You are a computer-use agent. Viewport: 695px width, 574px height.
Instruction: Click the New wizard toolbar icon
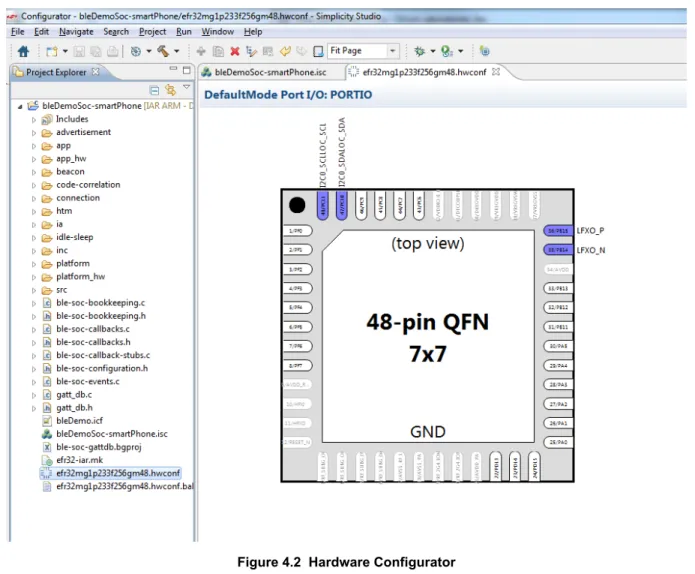tap(52, 51)
